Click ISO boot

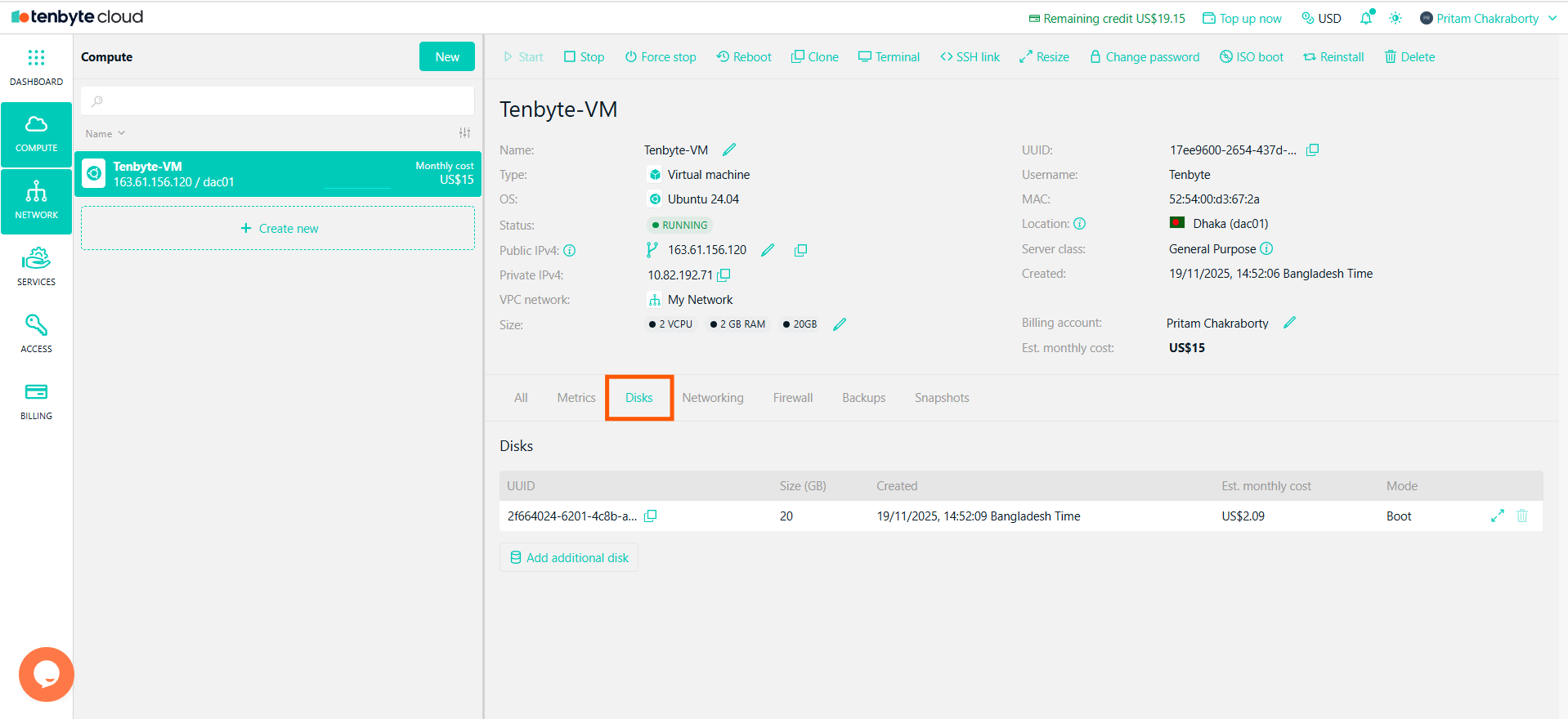[1252, 57]
